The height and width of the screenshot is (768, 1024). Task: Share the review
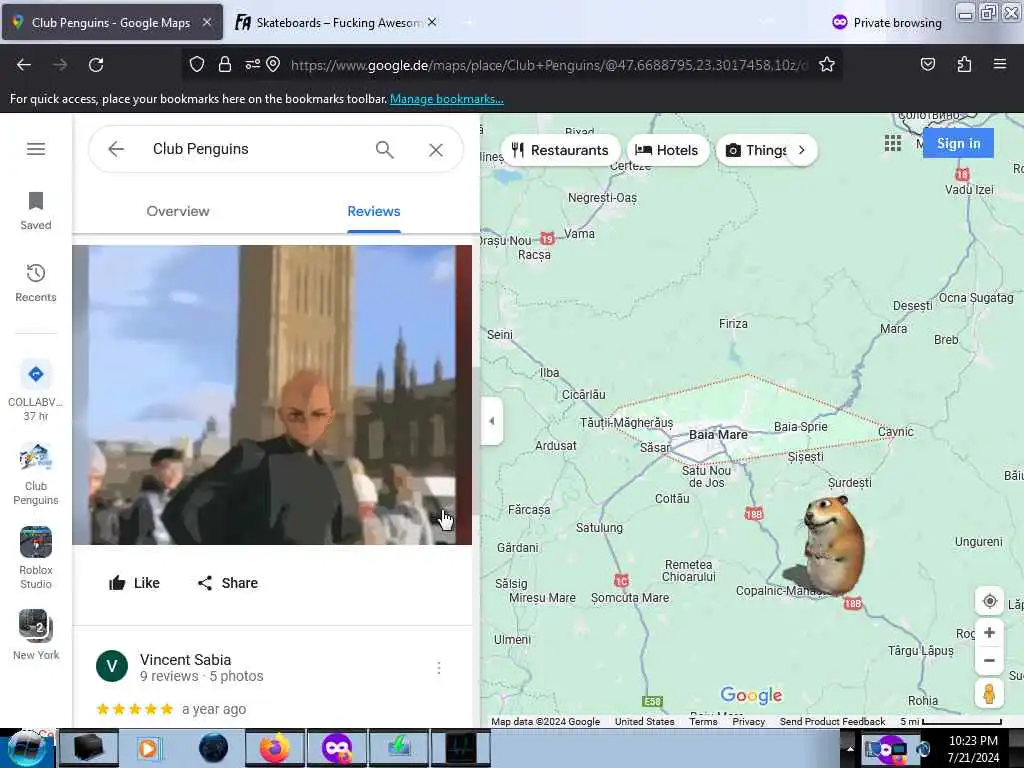click(228, 583)
